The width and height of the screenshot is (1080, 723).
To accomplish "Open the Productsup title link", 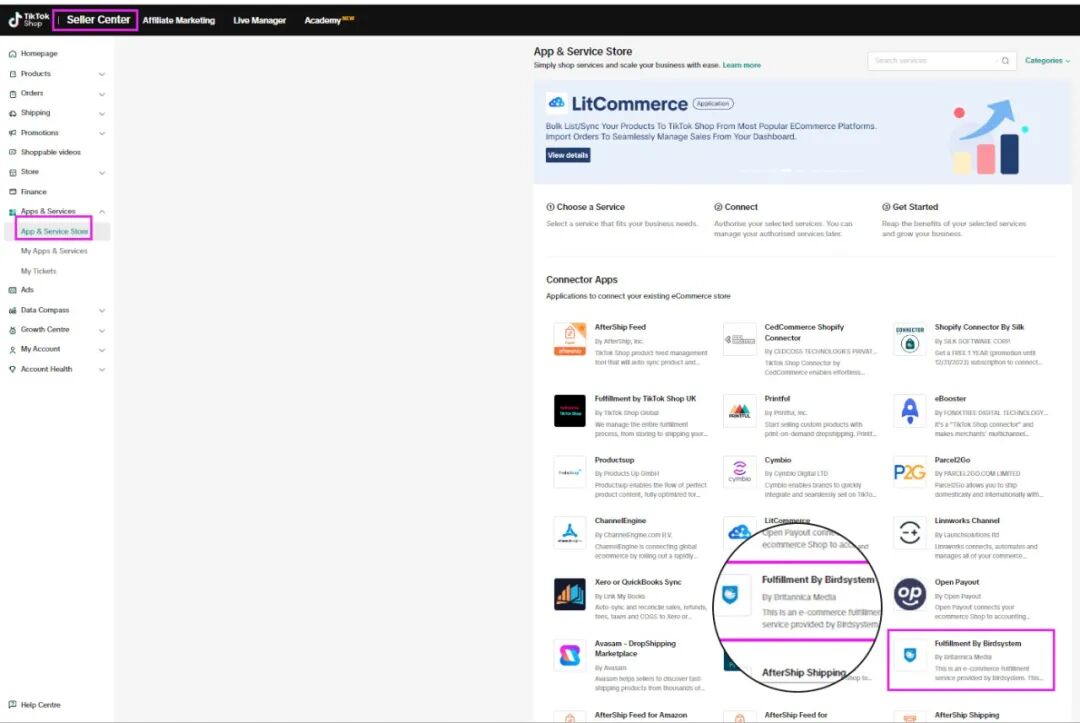I will (x=614, y=460).
